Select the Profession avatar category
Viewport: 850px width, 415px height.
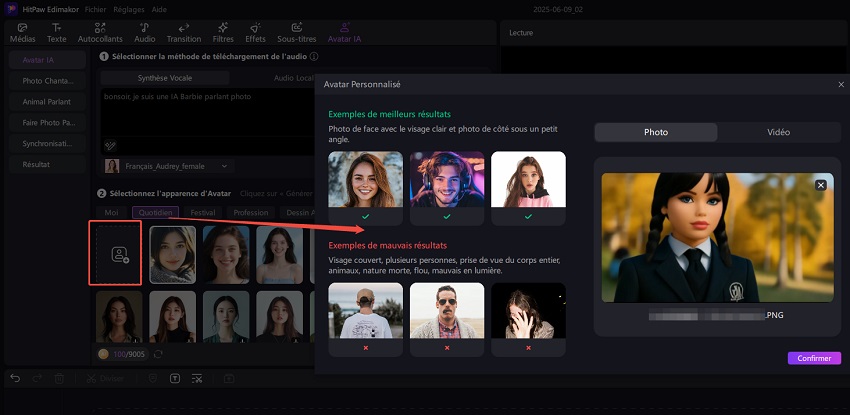coord(251,212)
